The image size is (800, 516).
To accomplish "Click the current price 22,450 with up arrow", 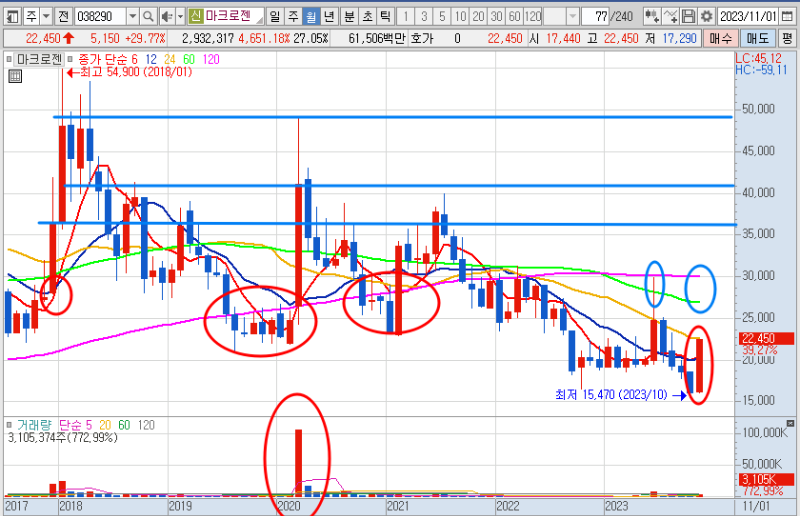I will (x=50, y=38).
